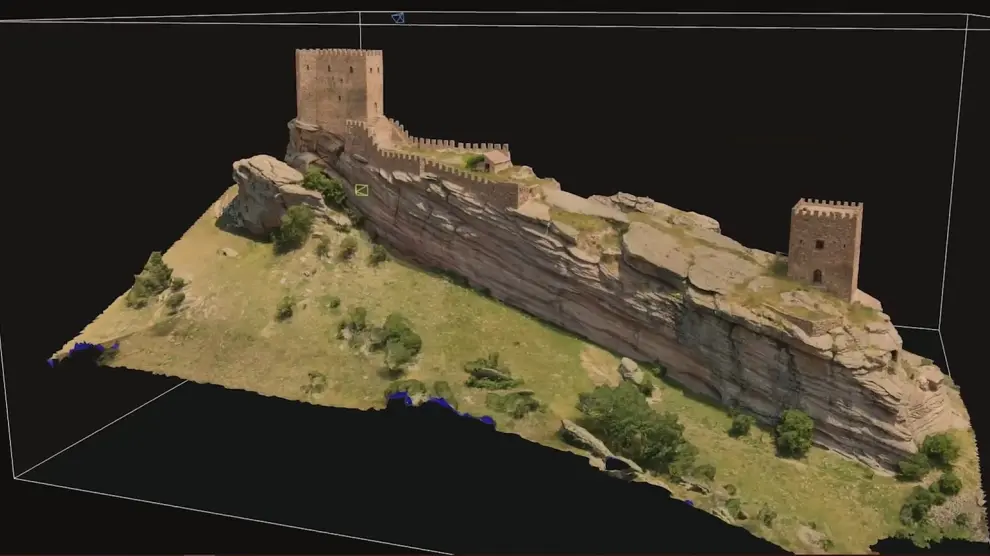This screenshot has height=556, width=990.
Task: Click the yellow camera marker on the rock wall
Action: pyautogui.click(x=361, y=190)
